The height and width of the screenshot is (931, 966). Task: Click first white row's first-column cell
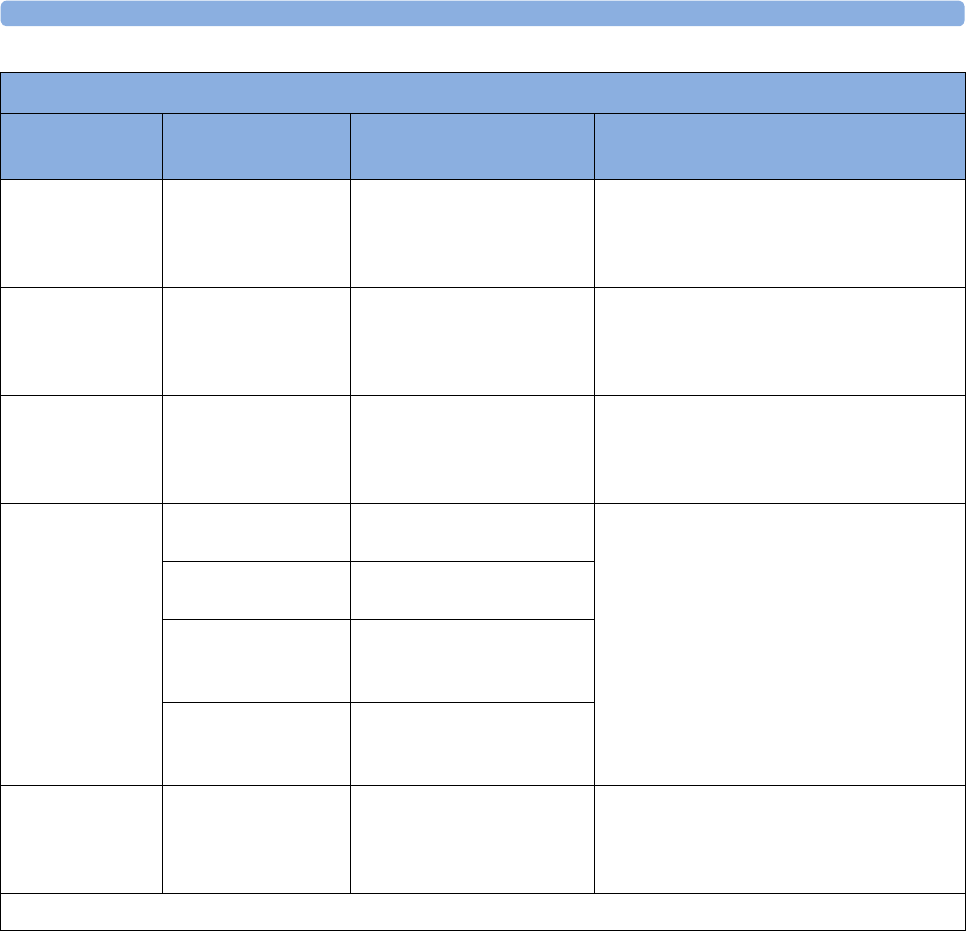click(x=81, y=234)
